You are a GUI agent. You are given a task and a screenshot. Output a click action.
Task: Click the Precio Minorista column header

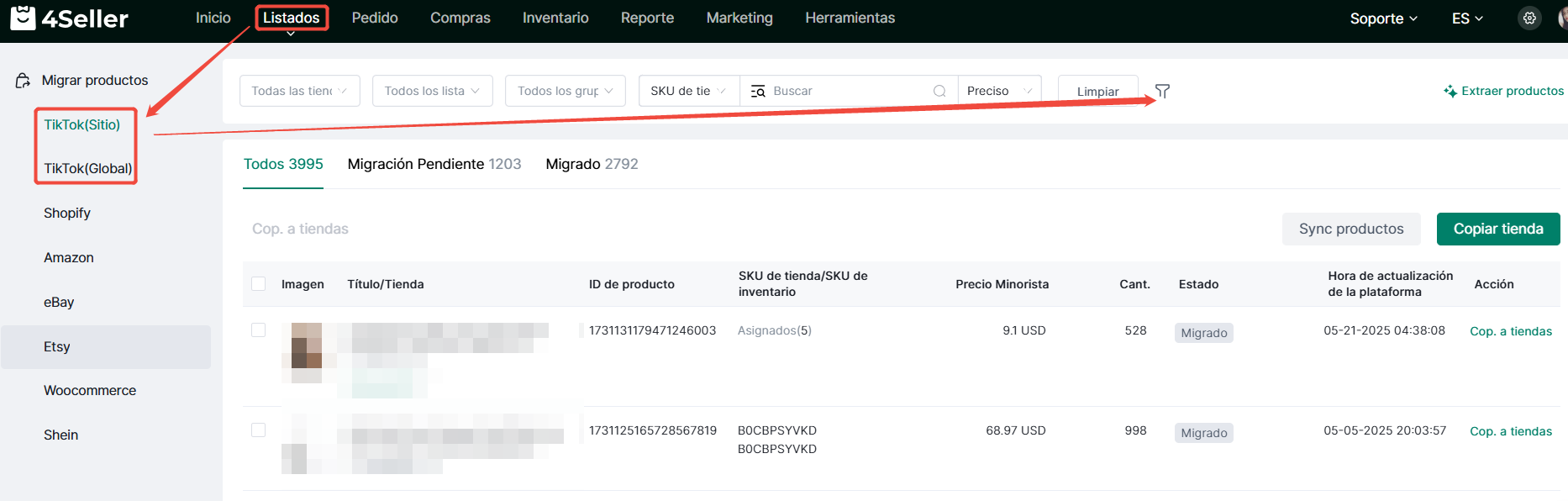click(x=1002, y=284)
